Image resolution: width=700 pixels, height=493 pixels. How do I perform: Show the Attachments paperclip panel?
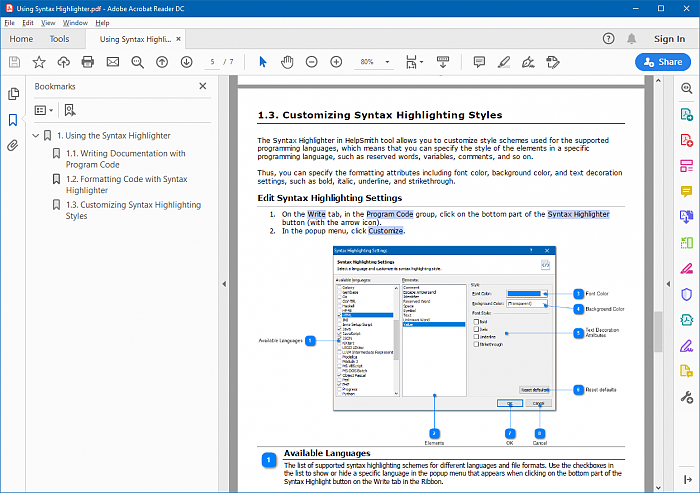(x=13, y=145)
